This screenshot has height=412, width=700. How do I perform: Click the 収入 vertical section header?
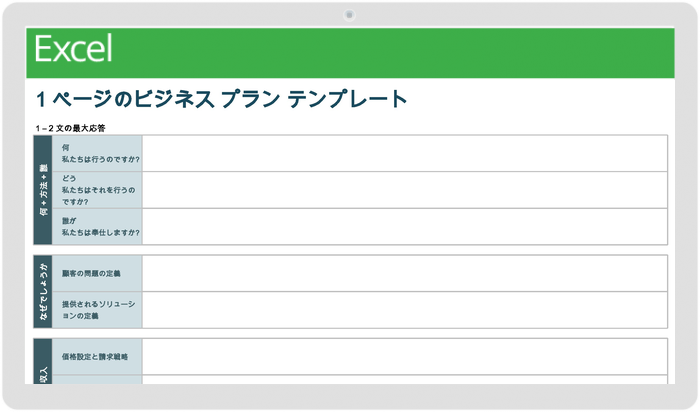point(44,367)
